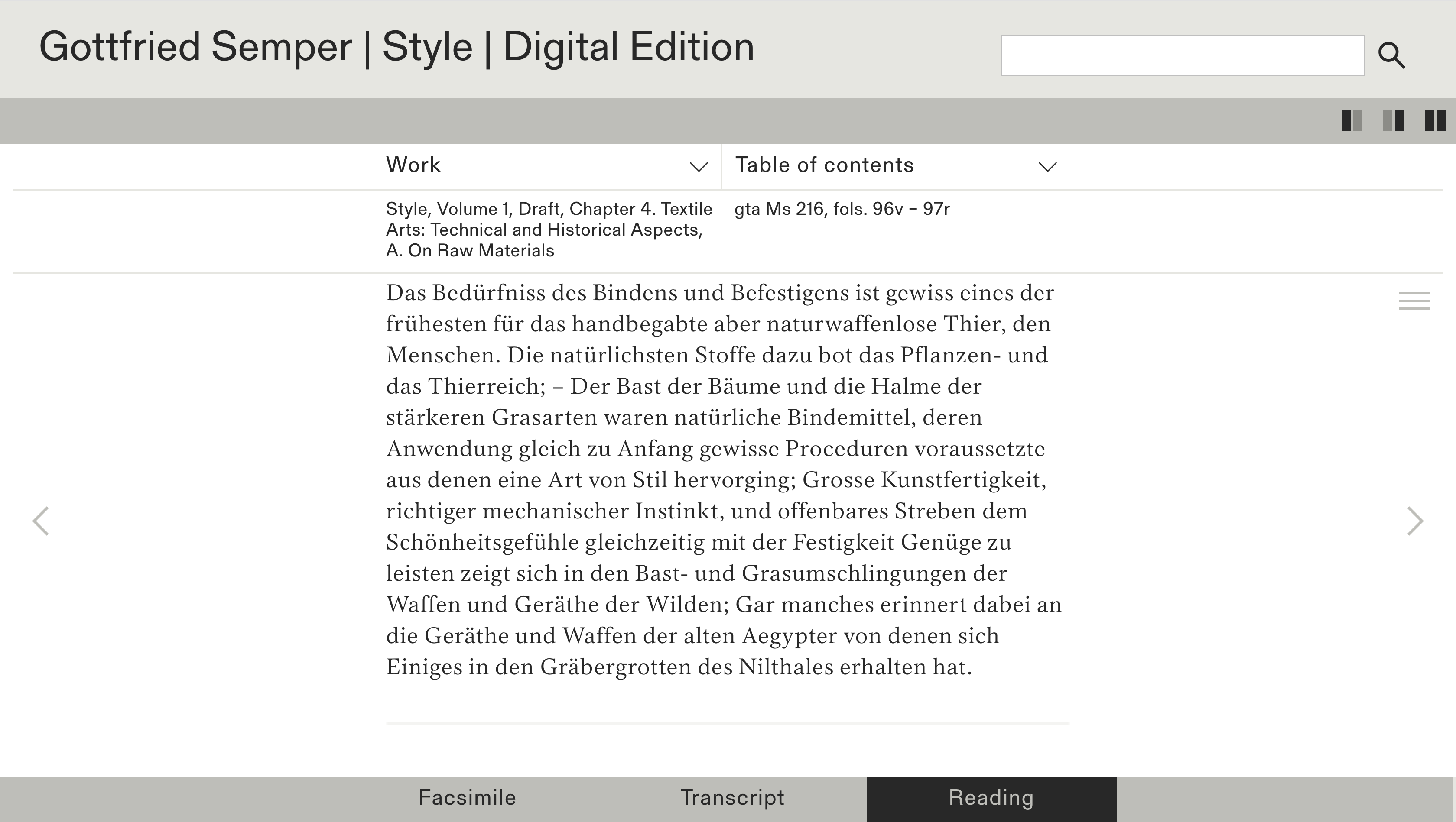This screenshot has height=822, width=1456.
Task: Click the horizontal divider below the text
Action: [x=728, y=723]
